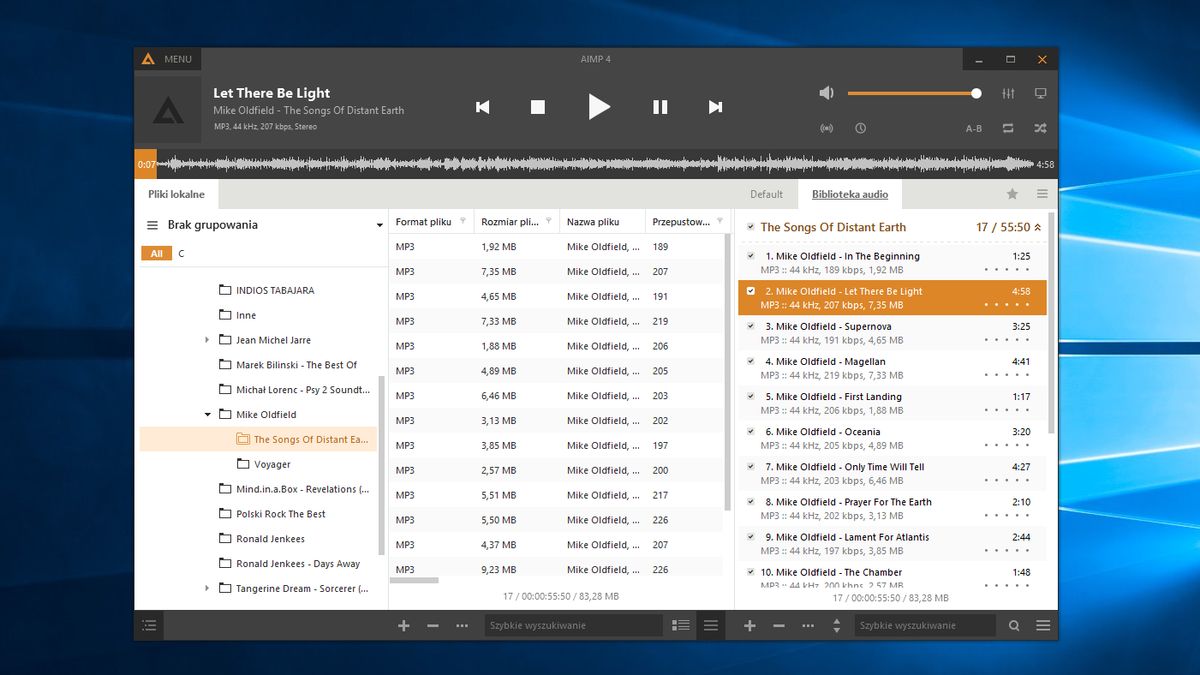Open the internet radio capture icon
Viewport: 1200px width, 675px height.
point(826,128)
